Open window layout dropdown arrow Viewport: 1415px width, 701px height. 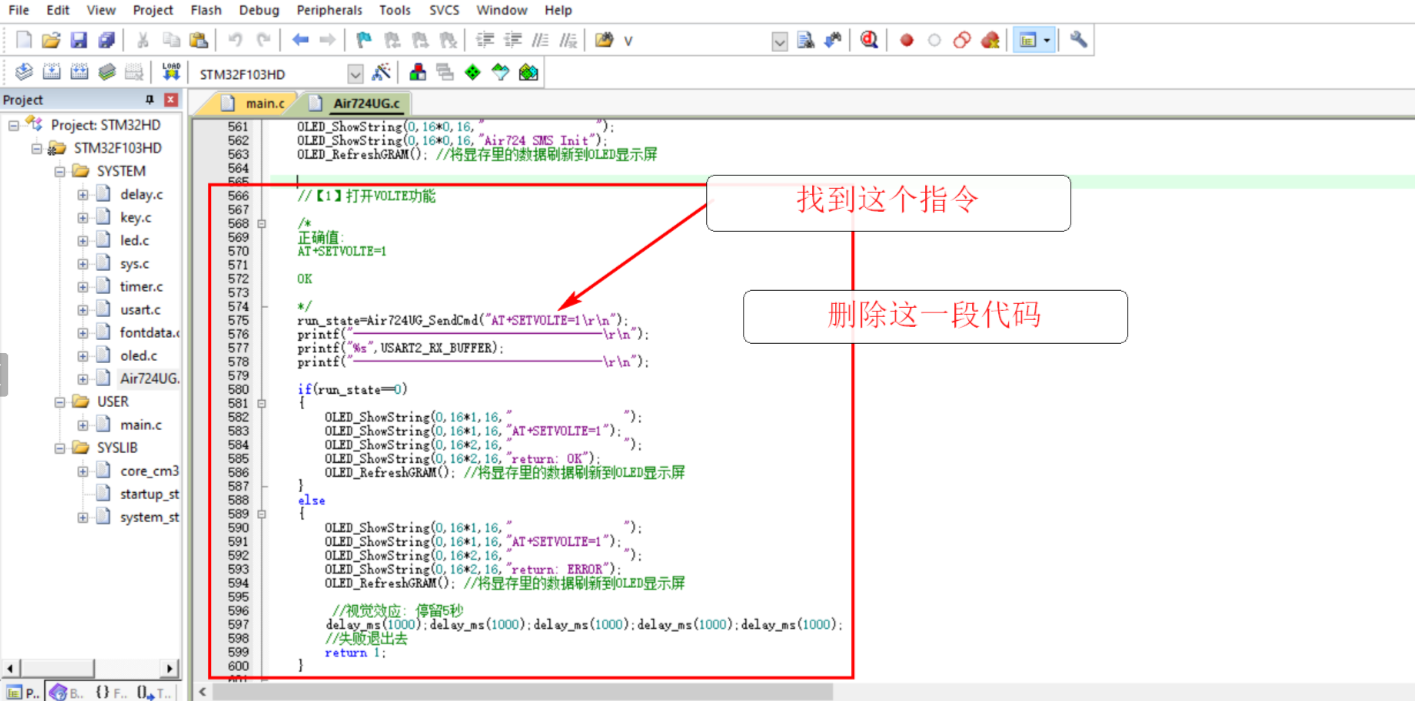point(1047,40)
